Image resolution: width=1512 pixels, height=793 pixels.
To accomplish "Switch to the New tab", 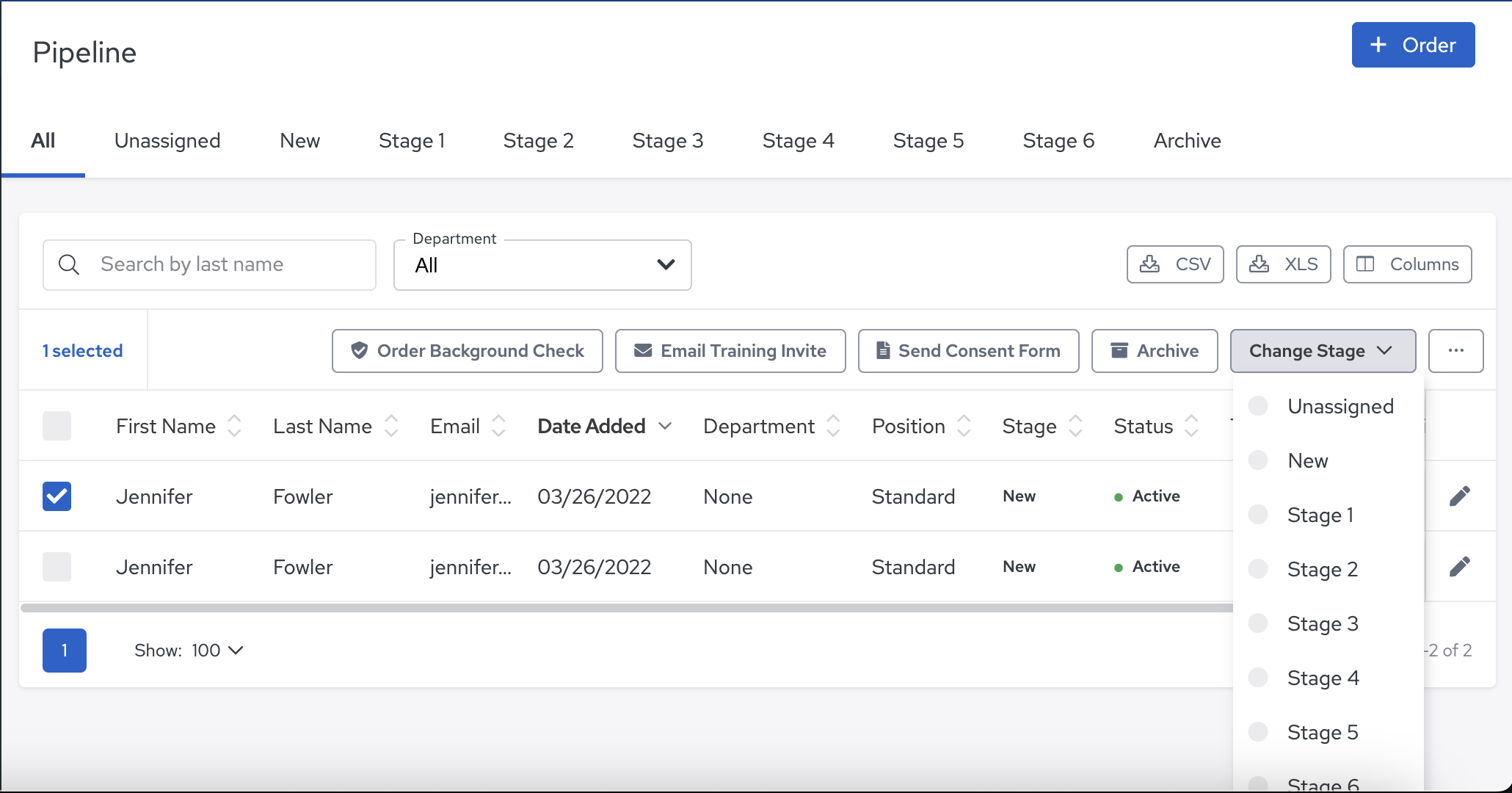I will pos(299,140).
